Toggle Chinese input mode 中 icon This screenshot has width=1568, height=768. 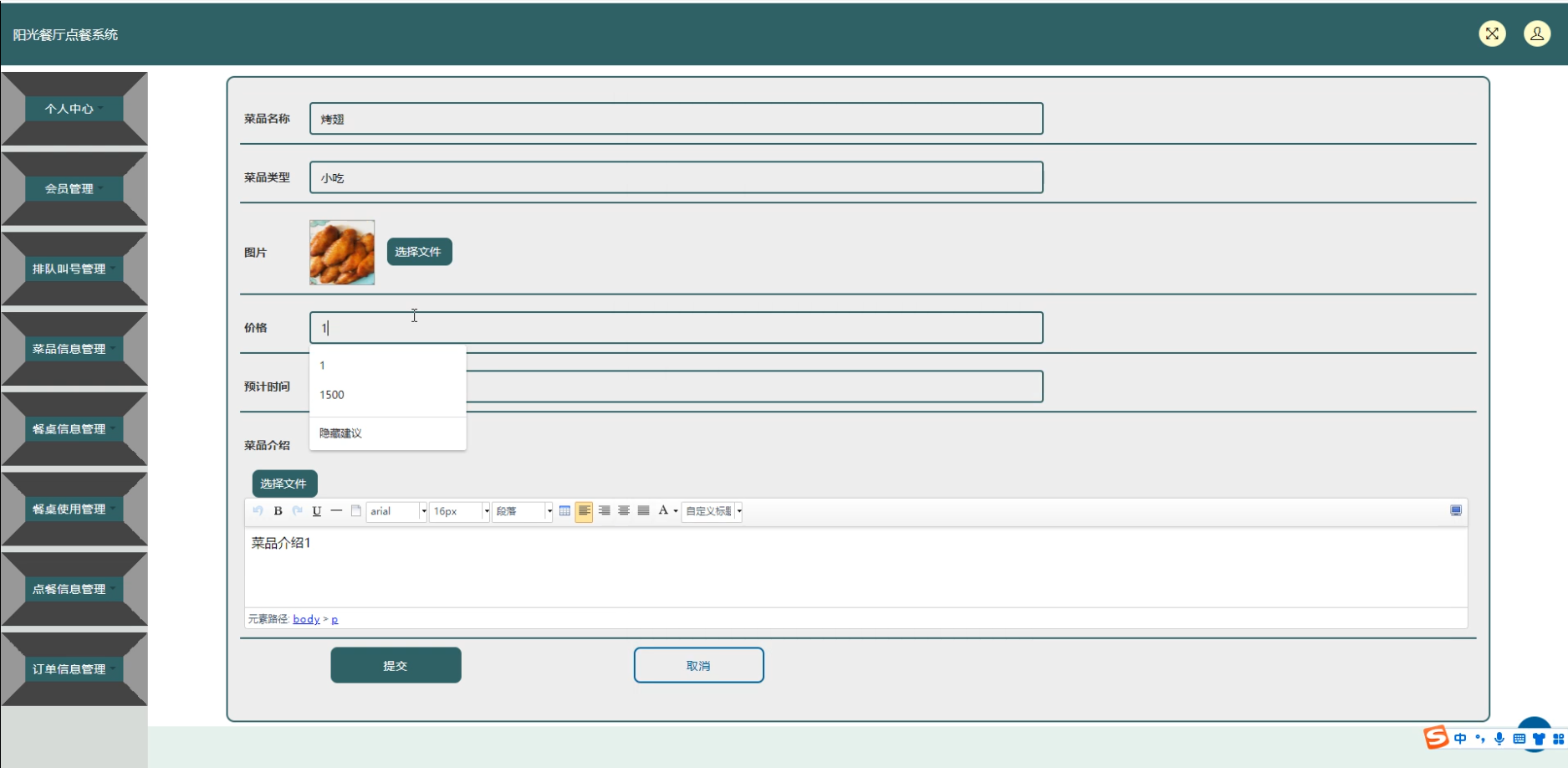1460,739
